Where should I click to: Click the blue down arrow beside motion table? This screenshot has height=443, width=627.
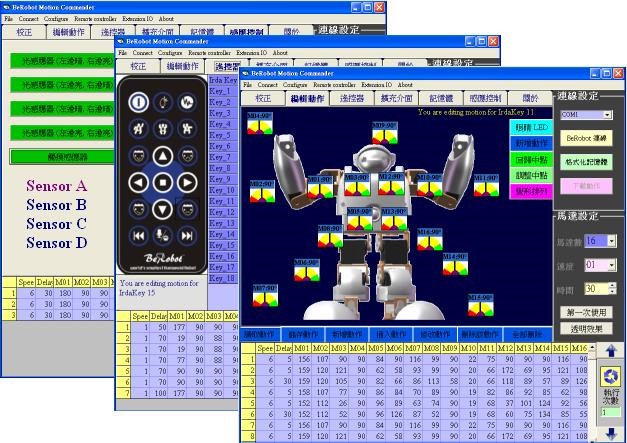pyautogui.click(x=611, y=433)
